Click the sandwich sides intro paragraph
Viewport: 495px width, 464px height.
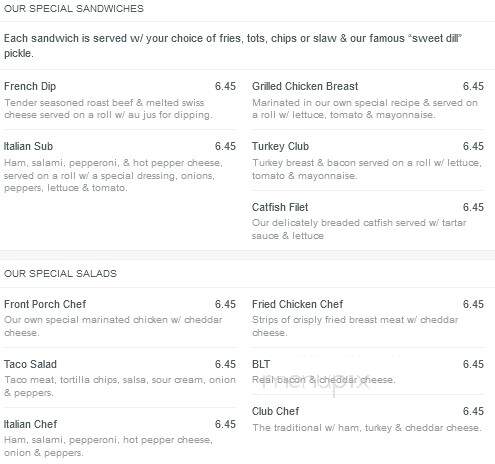pyautogui.click(x=233, y=46)
